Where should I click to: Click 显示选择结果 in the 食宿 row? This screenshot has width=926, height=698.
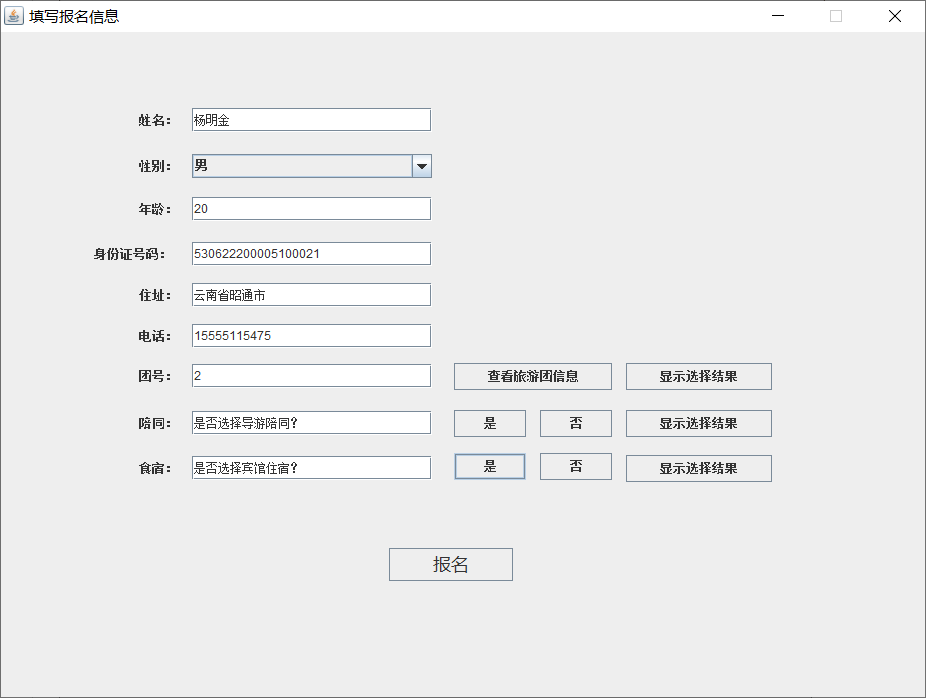[699, 468]
